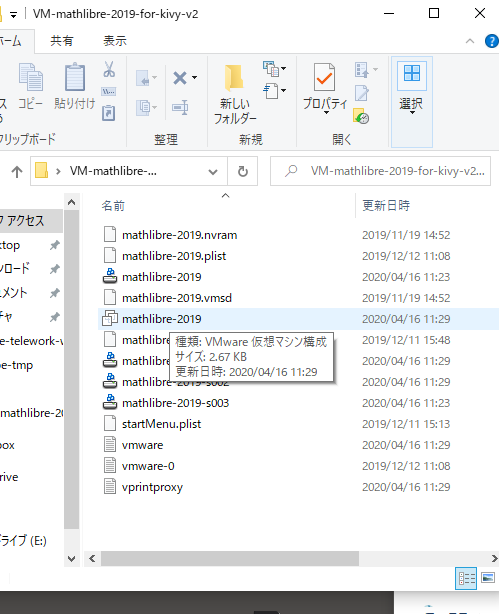The width and height of the screenshot is (499, 614).
Task: Click navigation pane scroll up arrow
Action: click(71, 202)
